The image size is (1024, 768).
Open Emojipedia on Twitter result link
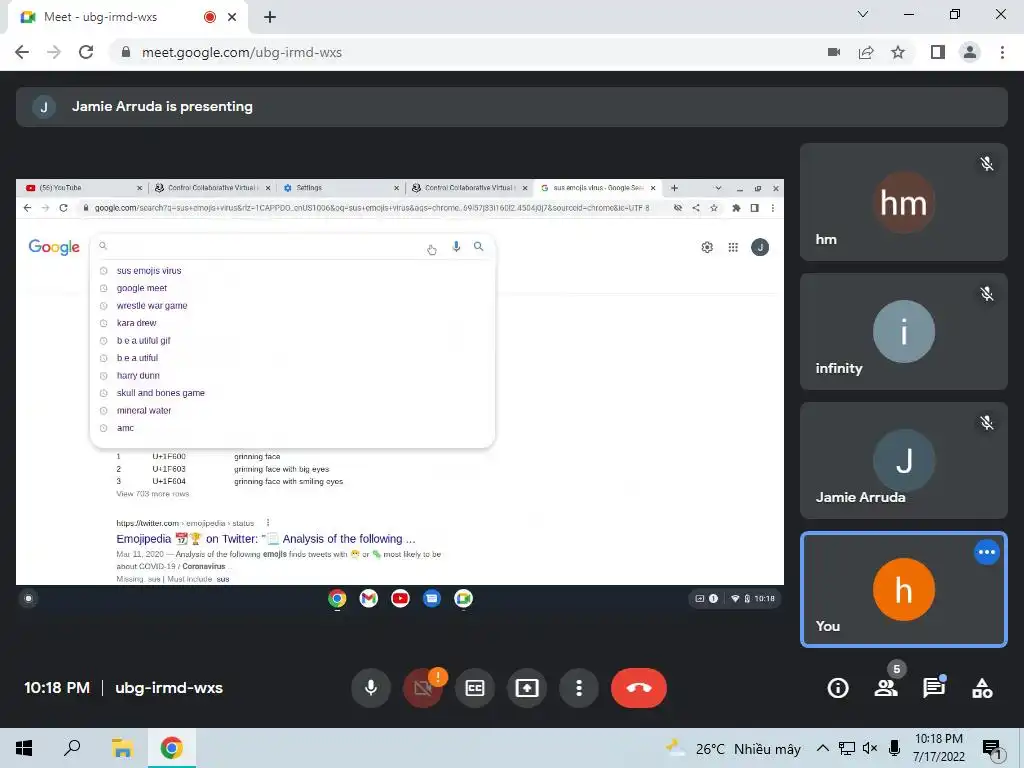coord(266,539)
